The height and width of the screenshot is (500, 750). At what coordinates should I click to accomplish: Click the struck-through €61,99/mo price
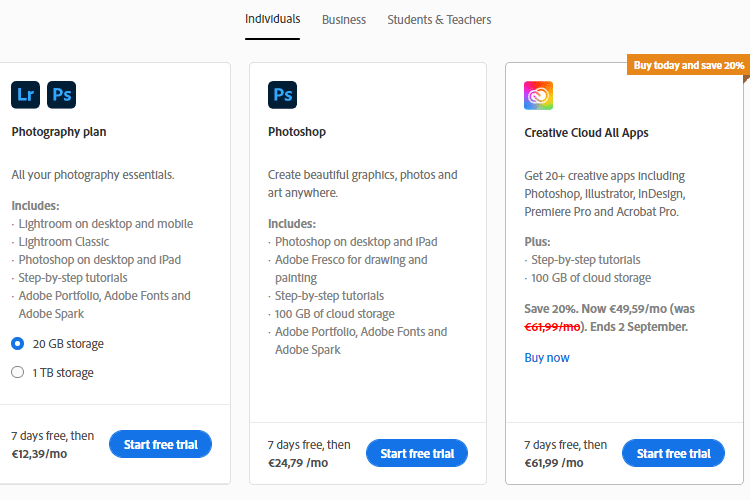coord(555,327)
